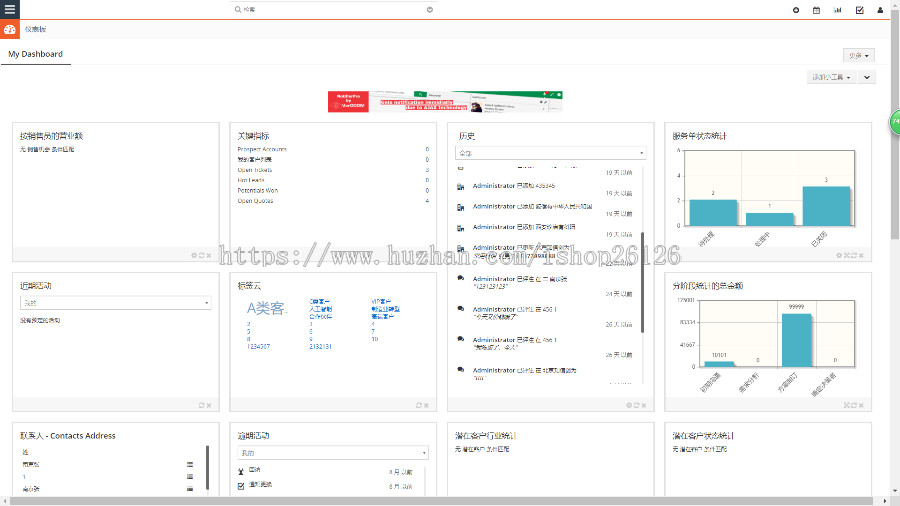900x506 pixels.
Task: Open settings gear of 按销售员的营业额 widget
Action: (x=194, y=255)
